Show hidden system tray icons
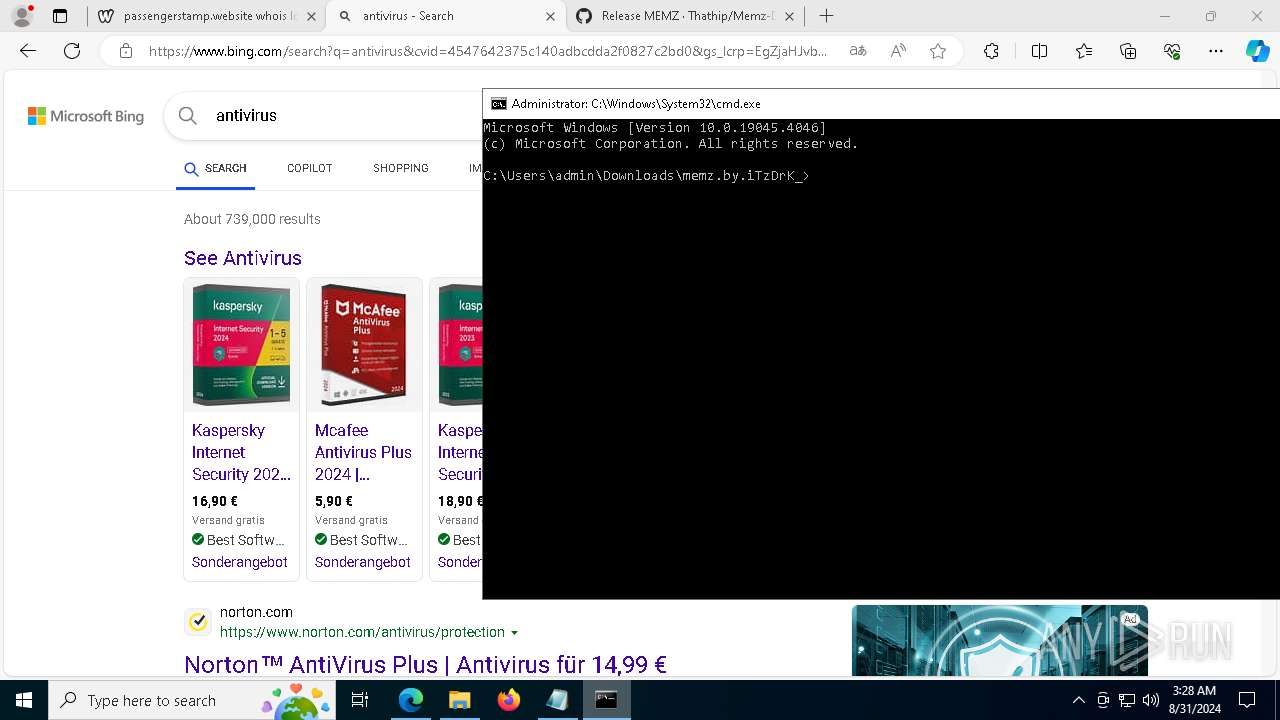 (1078, 700)
